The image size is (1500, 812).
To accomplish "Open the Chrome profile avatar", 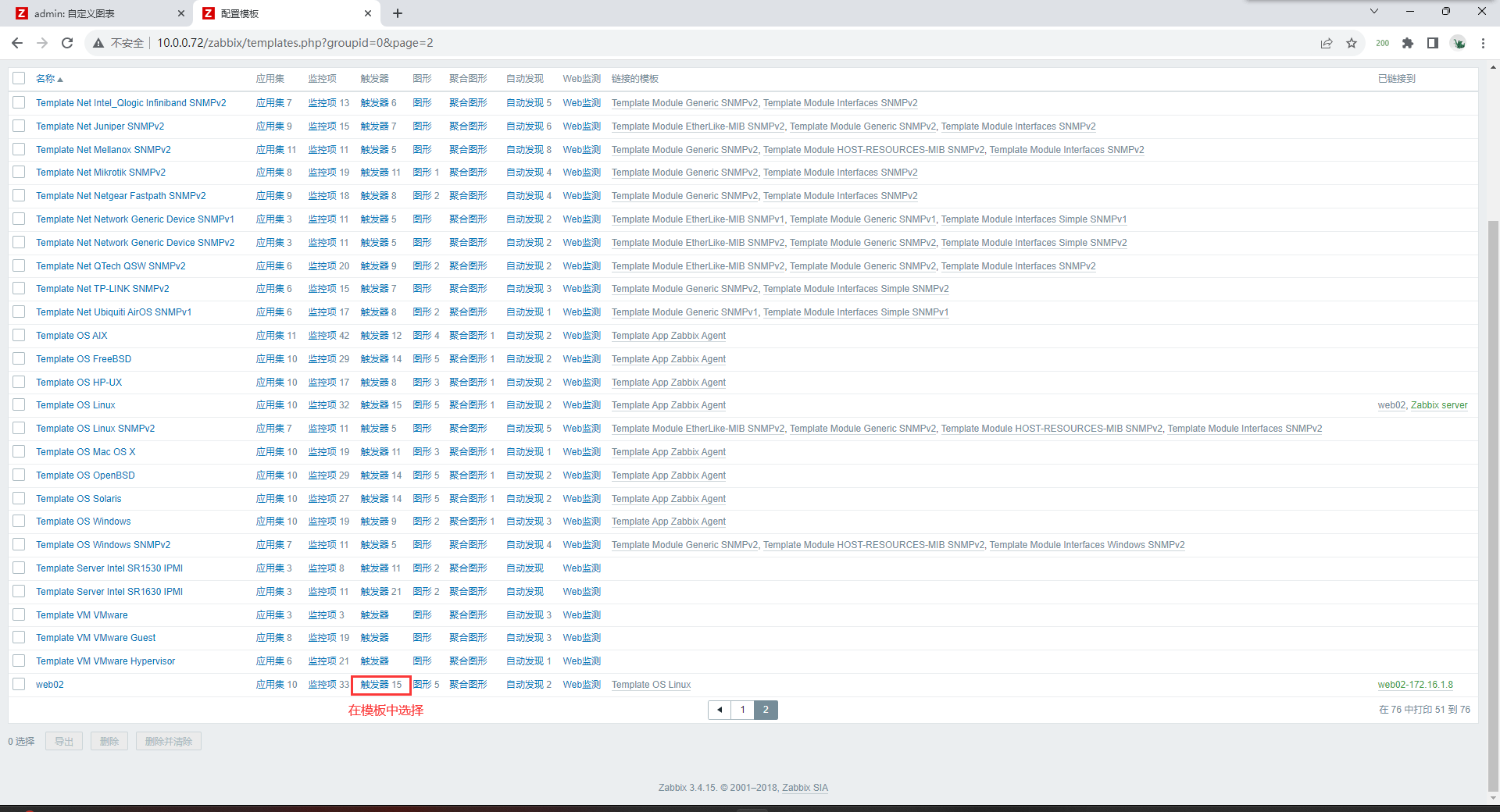I will [x=1459, y=43].
